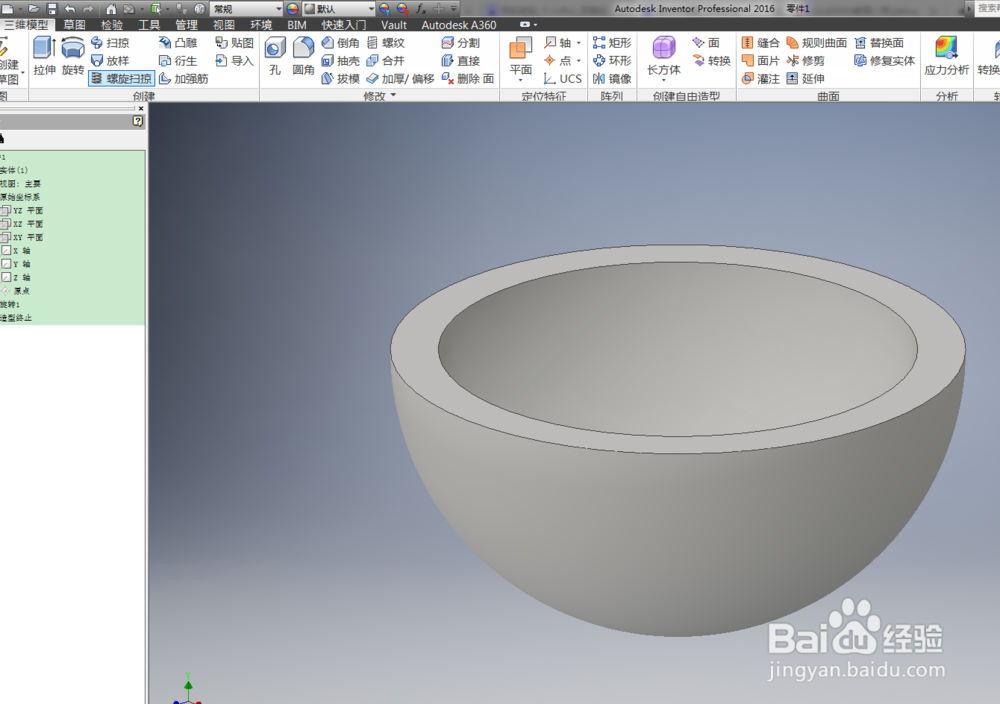The width and height of the screenshot is (1000, 704).
Task: Open browser panel help button
Action: 138,121
